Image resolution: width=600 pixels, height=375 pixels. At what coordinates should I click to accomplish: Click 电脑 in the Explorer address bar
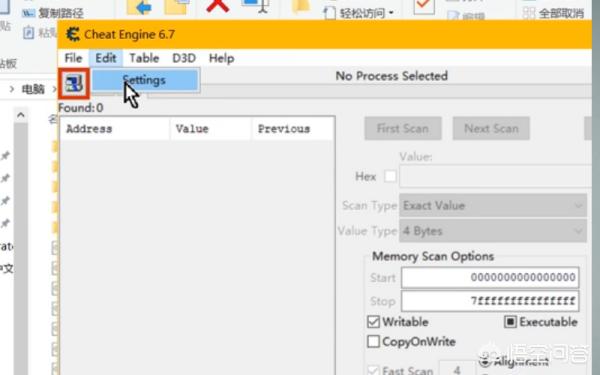(33, 89)
